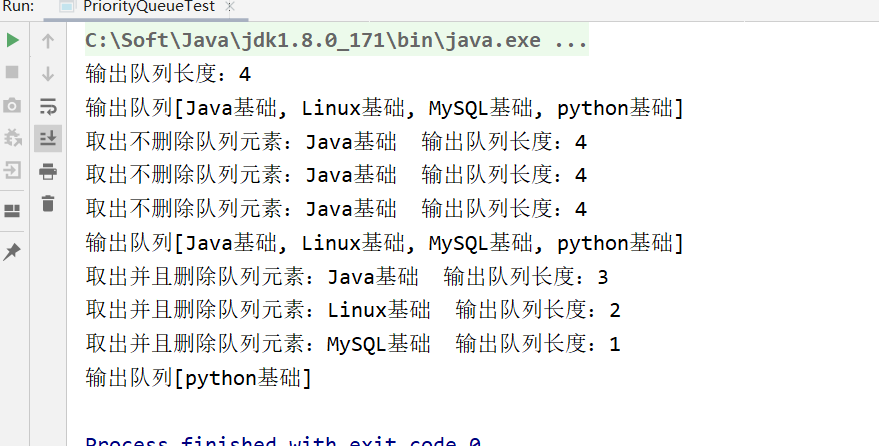Click the first '取出不删除队列元素: Java基础' line
This screenshot has width=879, height=446.
coord(336,142)
